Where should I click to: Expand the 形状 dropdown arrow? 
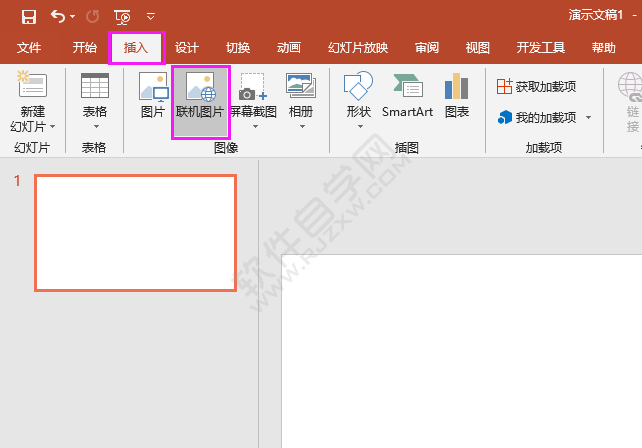360,127
